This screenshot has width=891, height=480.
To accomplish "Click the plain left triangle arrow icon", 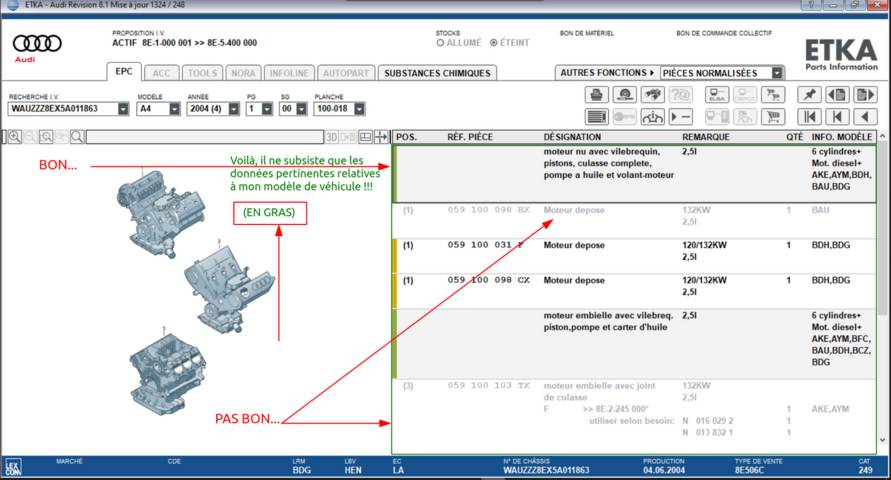I will point(865,117).
